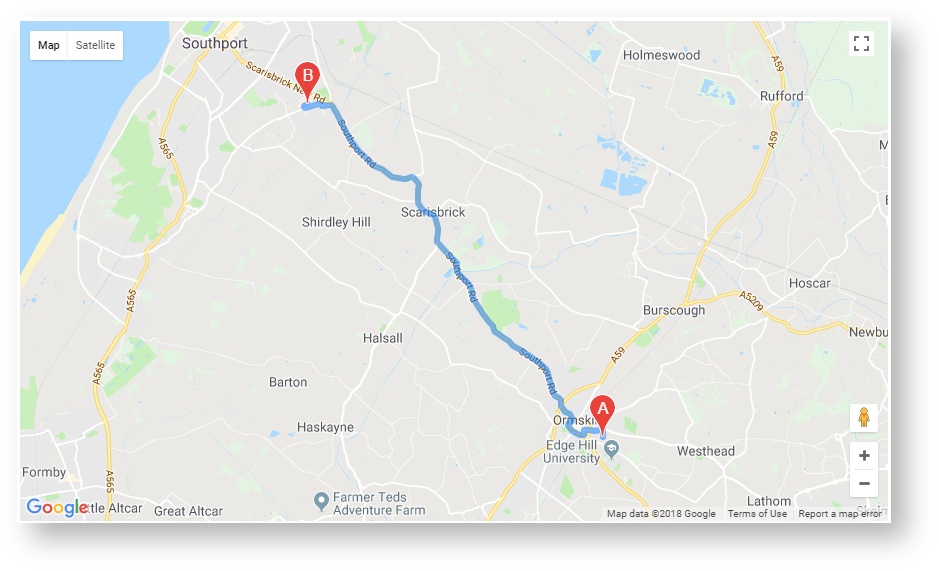Click the Holmeswood place label
Screen dimensions: 939x571
661,55
